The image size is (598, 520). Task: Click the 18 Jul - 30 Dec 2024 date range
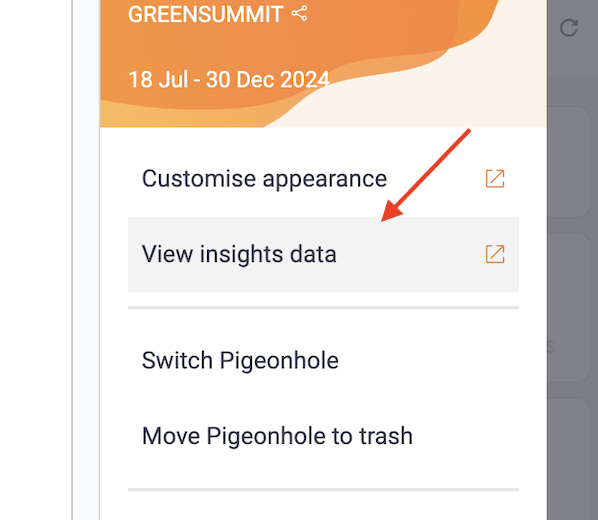point(229,80)
